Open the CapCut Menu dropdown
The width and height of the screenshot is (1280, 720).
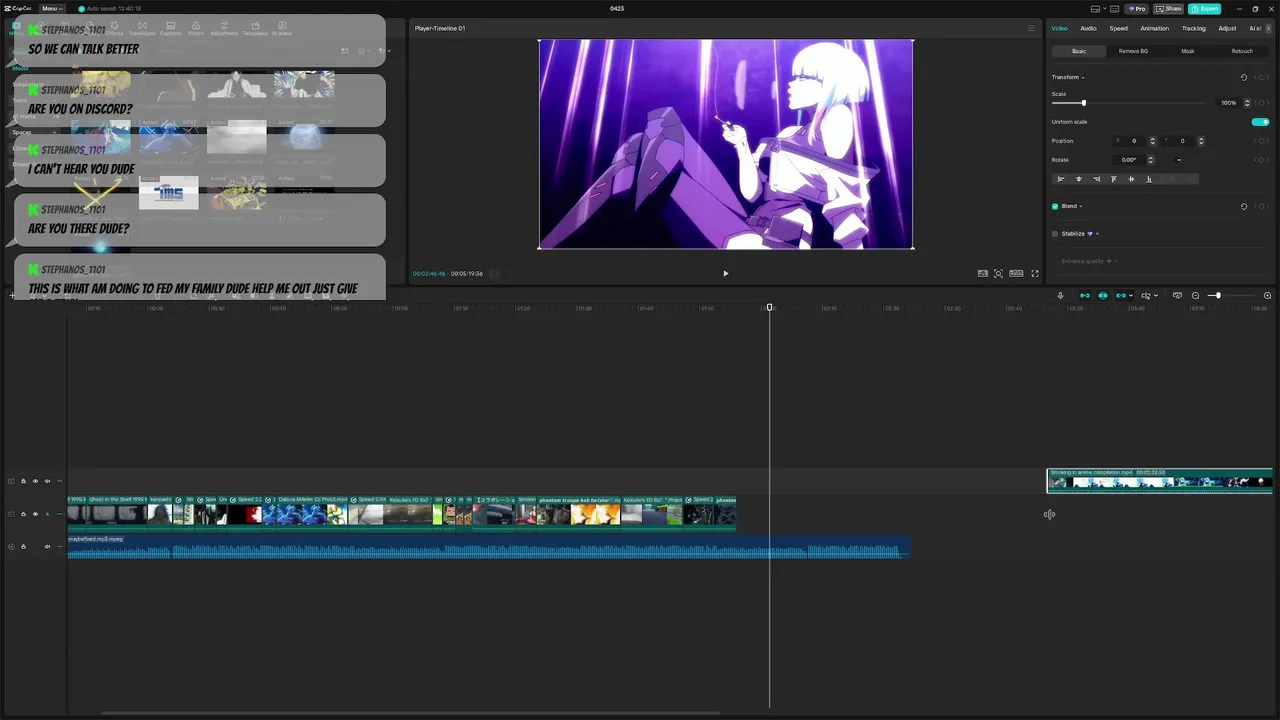[x=52, y=8]
